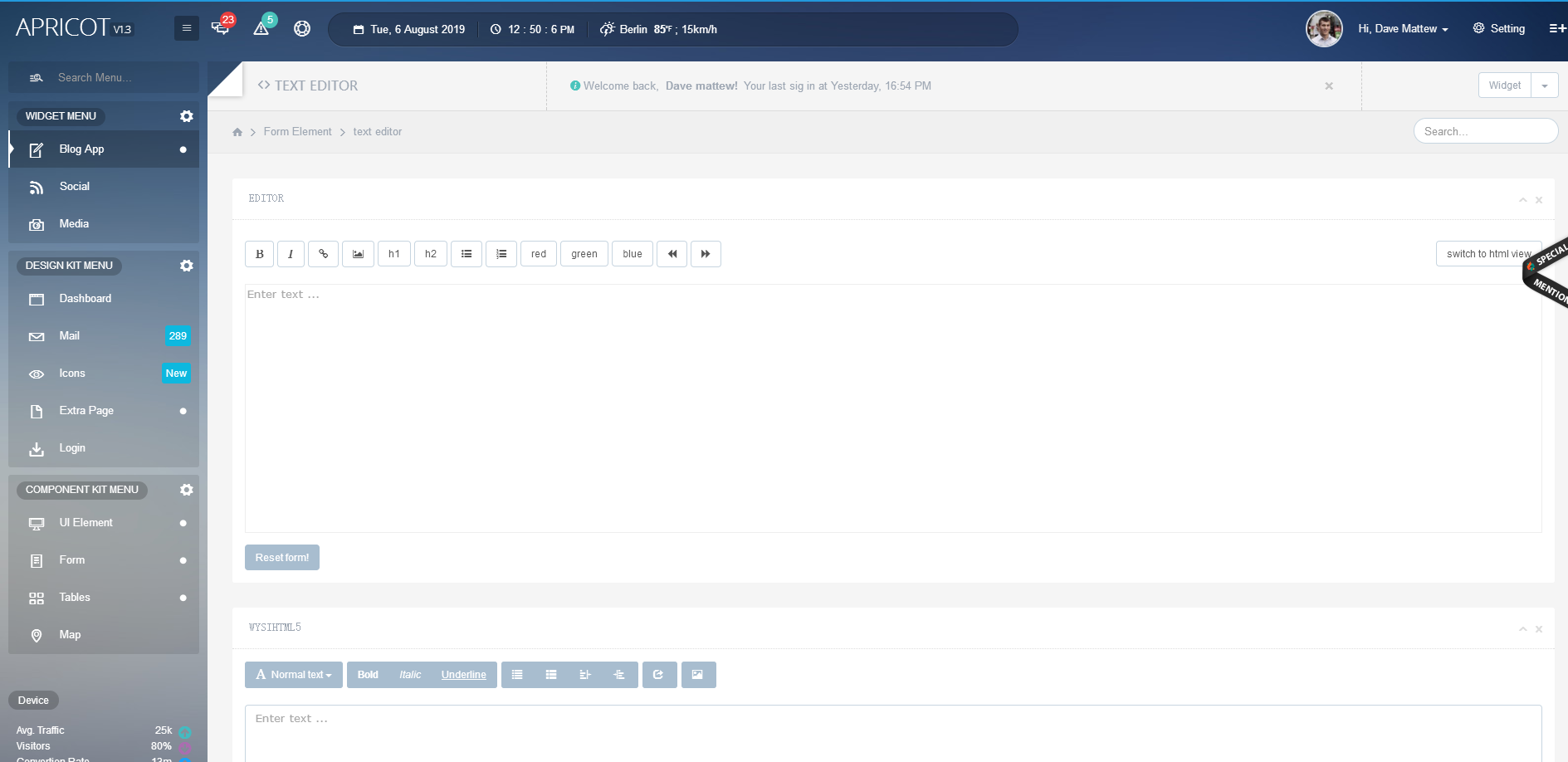1568x762 pixels.
Task: Open the Hi, Dave Mattew dropdown
Action: pyautogui.click(x=1403, y=29)
